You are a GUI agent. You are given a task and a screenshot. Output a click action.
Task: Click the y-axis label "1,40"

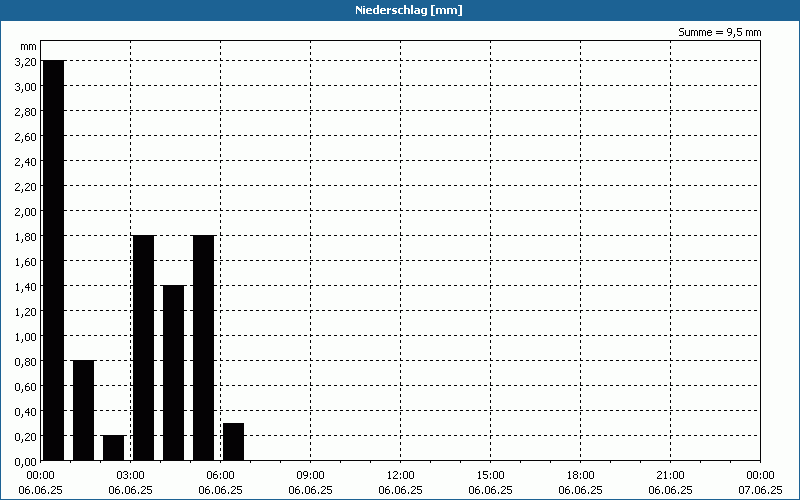(26, 287)
